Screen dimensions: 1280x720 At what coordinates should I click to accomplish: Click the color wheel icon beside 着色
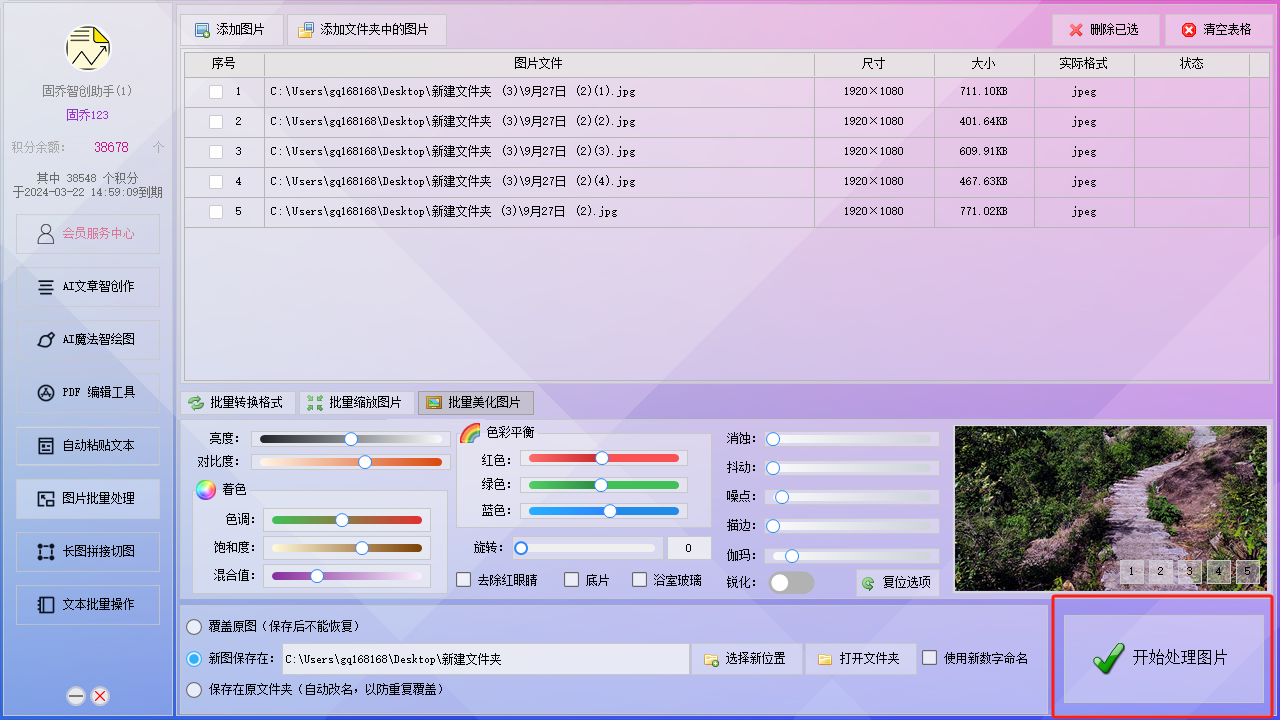pyautogui.click(x=206, y=490)
